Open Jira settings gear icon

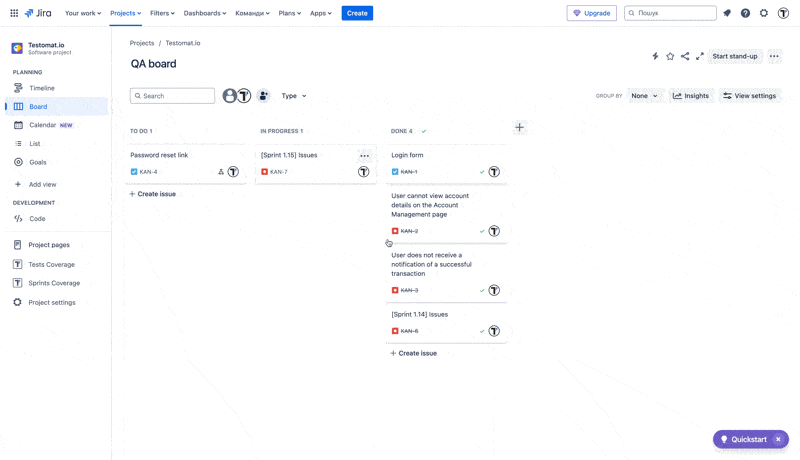click(x=764, y=13)
